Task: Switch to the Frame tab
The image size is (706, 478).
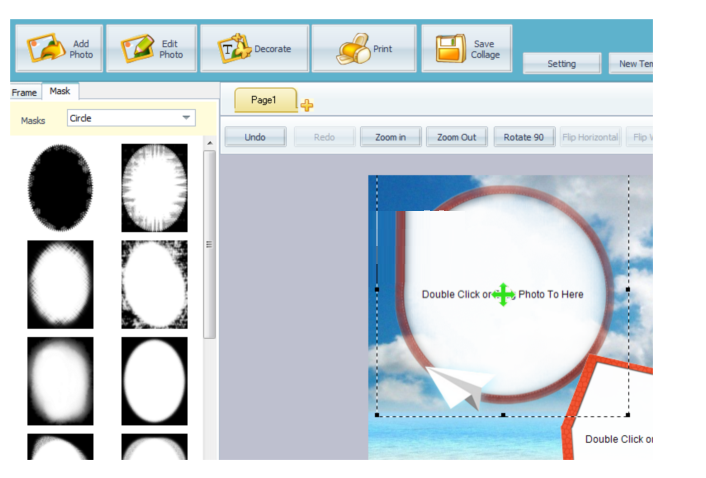Action: click(24, 92)
